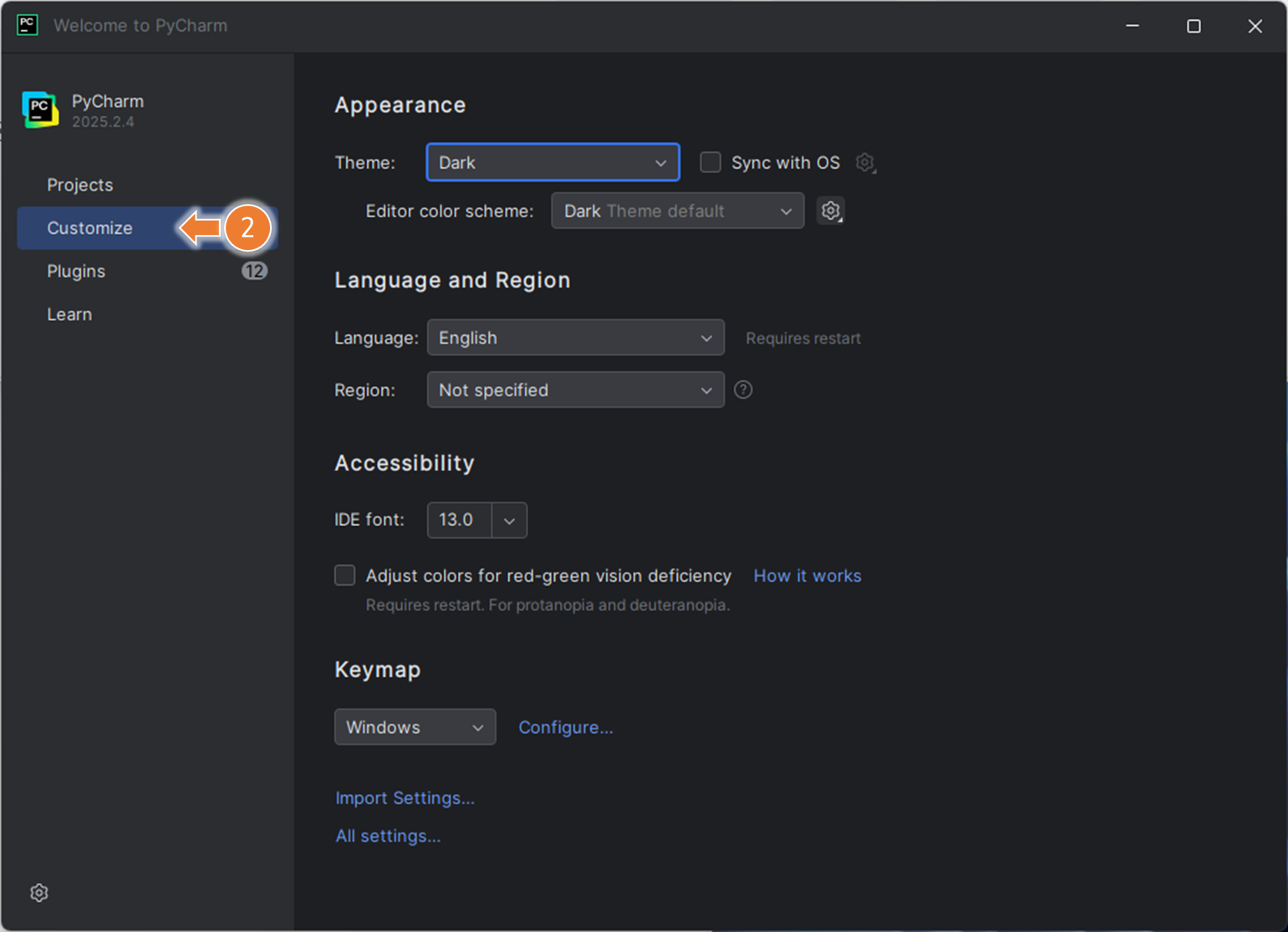Click the Requires restart note beside Language
The image size is (1288, 932).
[803, 339]
